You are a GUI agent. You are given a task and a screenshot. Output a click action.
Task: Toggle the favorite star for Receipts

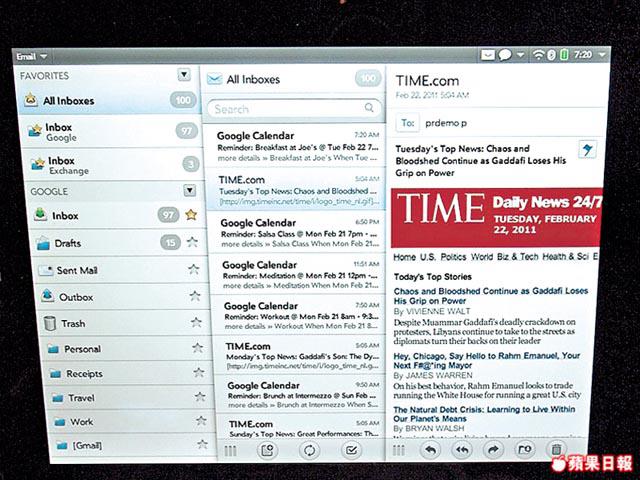(x=199, y=372)
